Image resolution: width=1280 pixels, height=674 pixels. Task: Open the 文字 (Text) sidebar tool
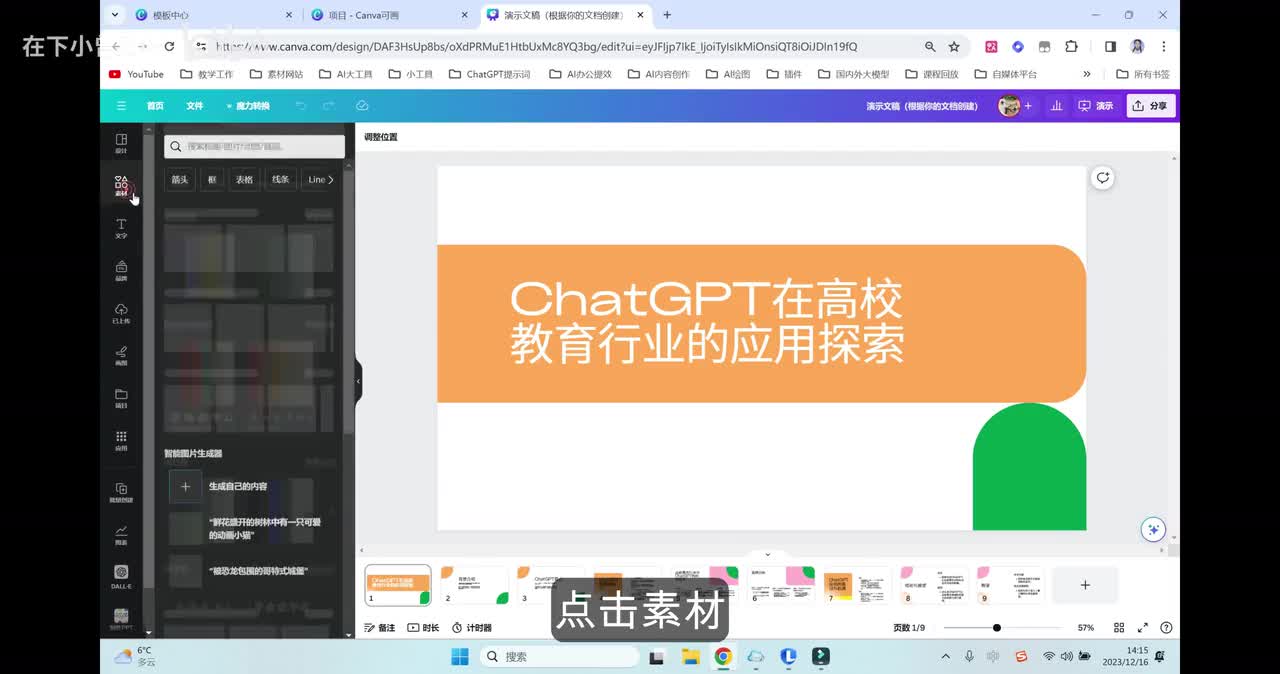[x=121, y=228]
